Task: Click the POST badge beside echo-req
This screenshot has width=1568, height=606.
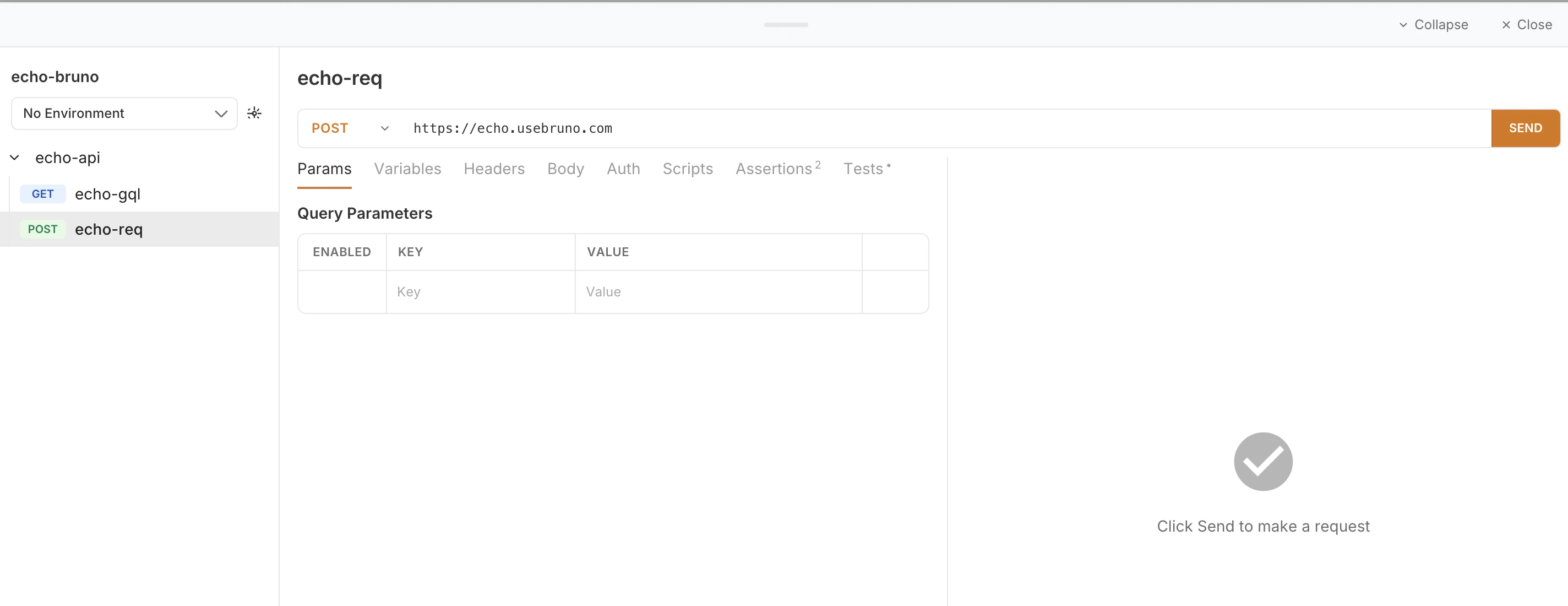Action: pyautogui.click(x=42, y=229)
